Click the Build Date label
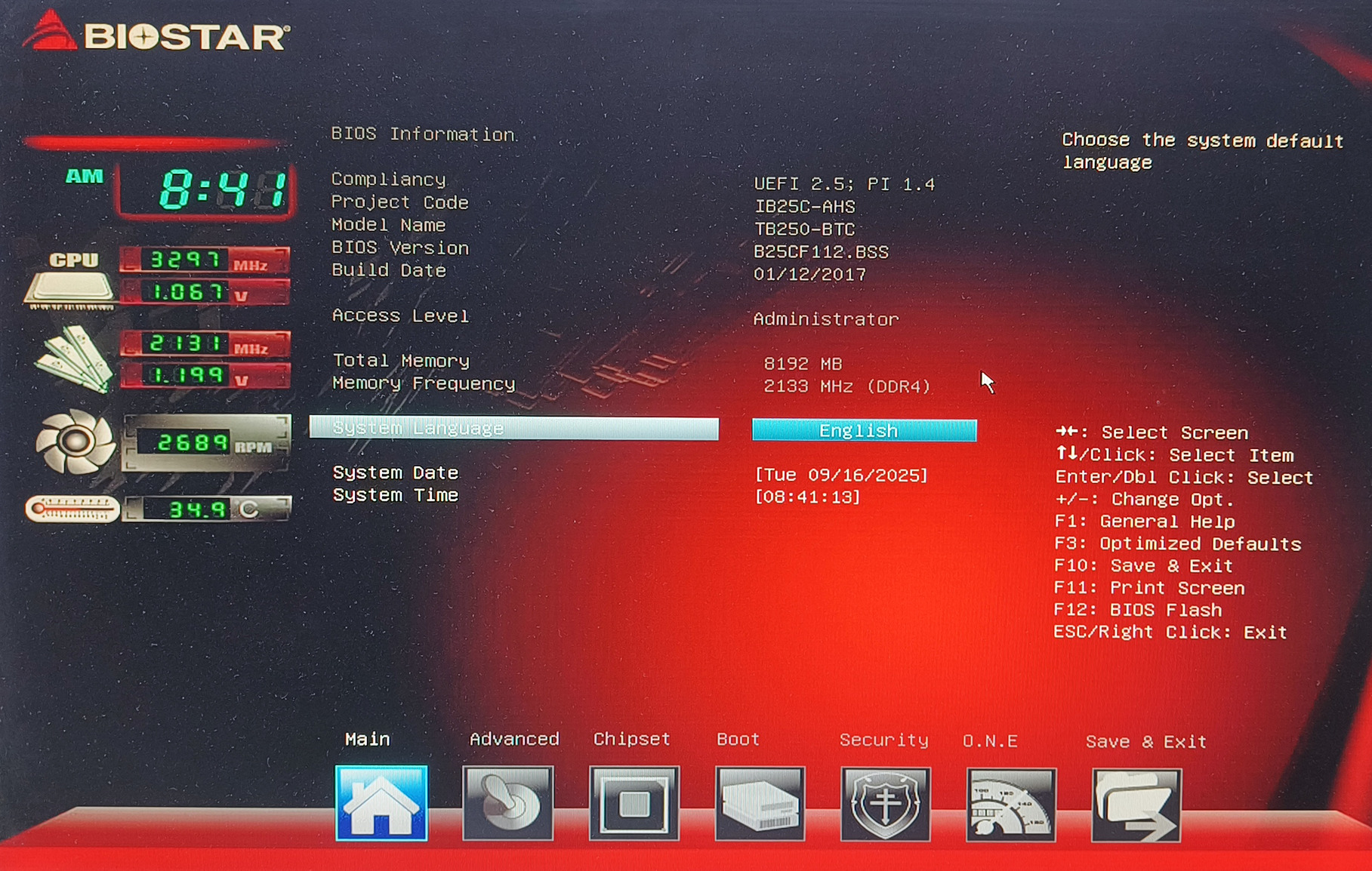This screenshot has width=1372, height=871. click(389, 270)
